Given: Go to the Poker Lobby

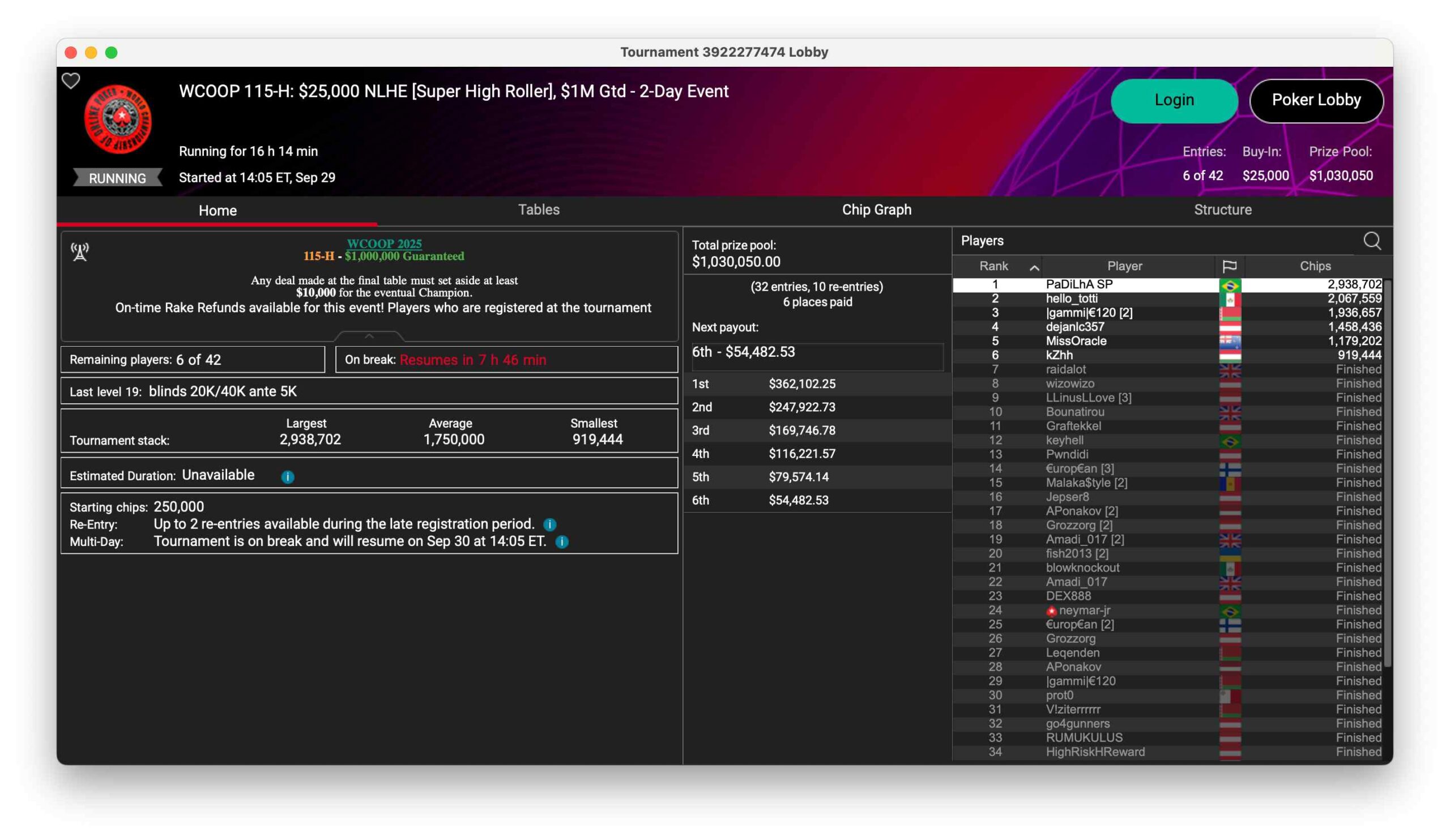Looking at the screenshot, I should pyautogui.click(x=1316, y=100).
